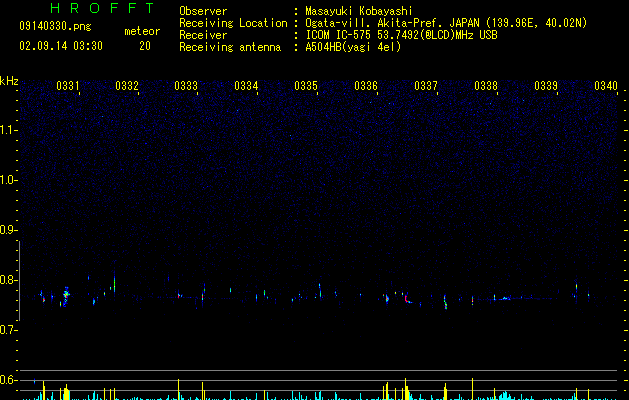Click antenna text A504HB(yagi 4el)
The height and width of the screenshot is (400, 629).
[x=353, y=47]
